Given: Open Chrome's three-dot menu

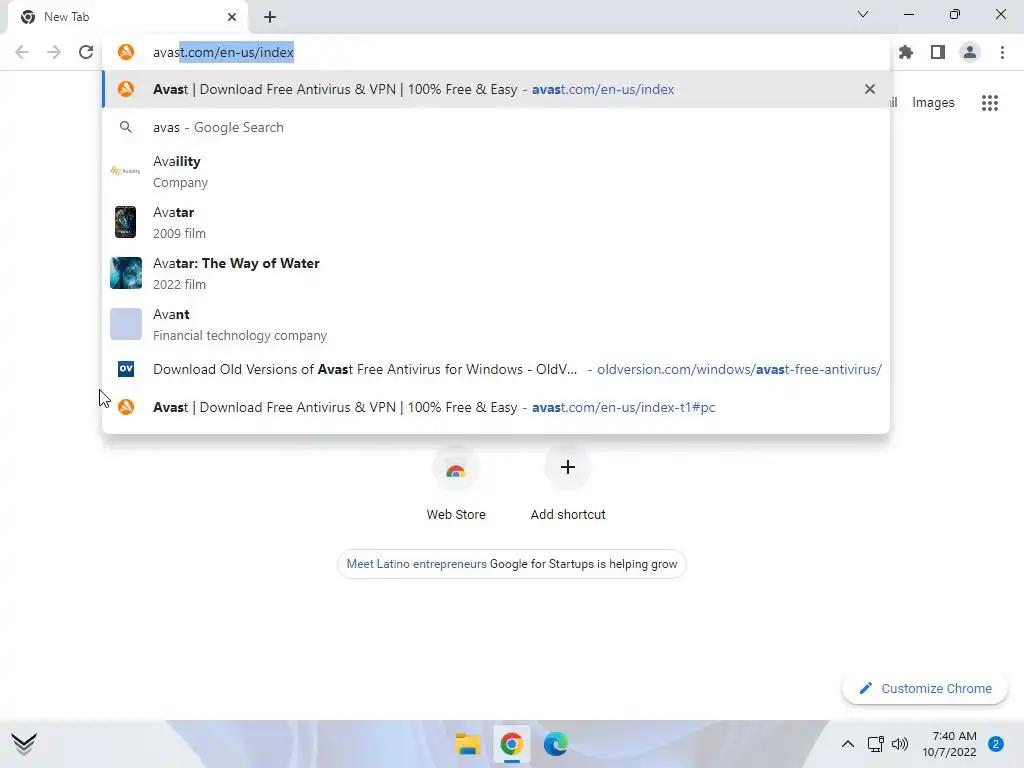Looking at the screenshot, I should [x=1002, y=52].
